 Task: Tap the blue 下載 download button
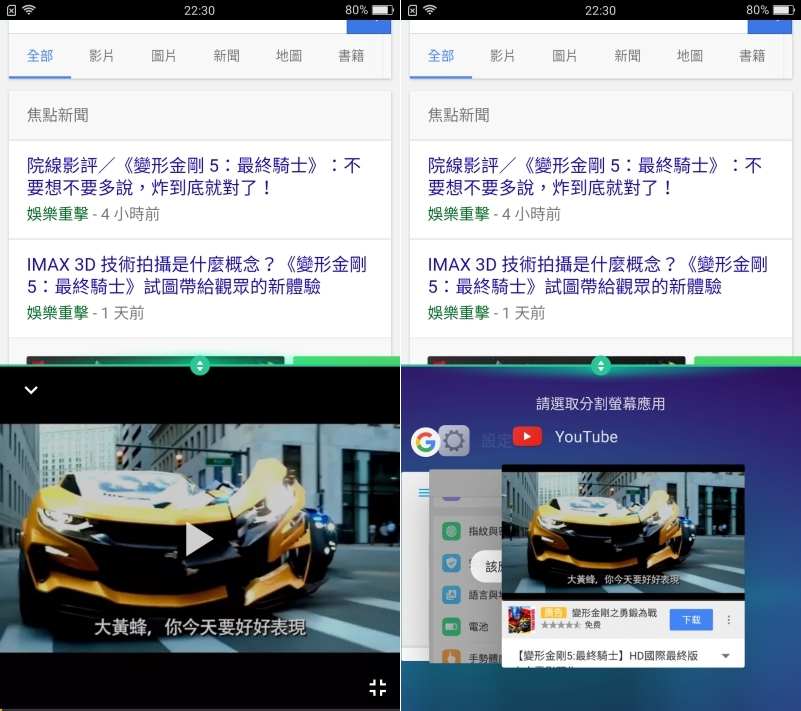click(691, 620)
